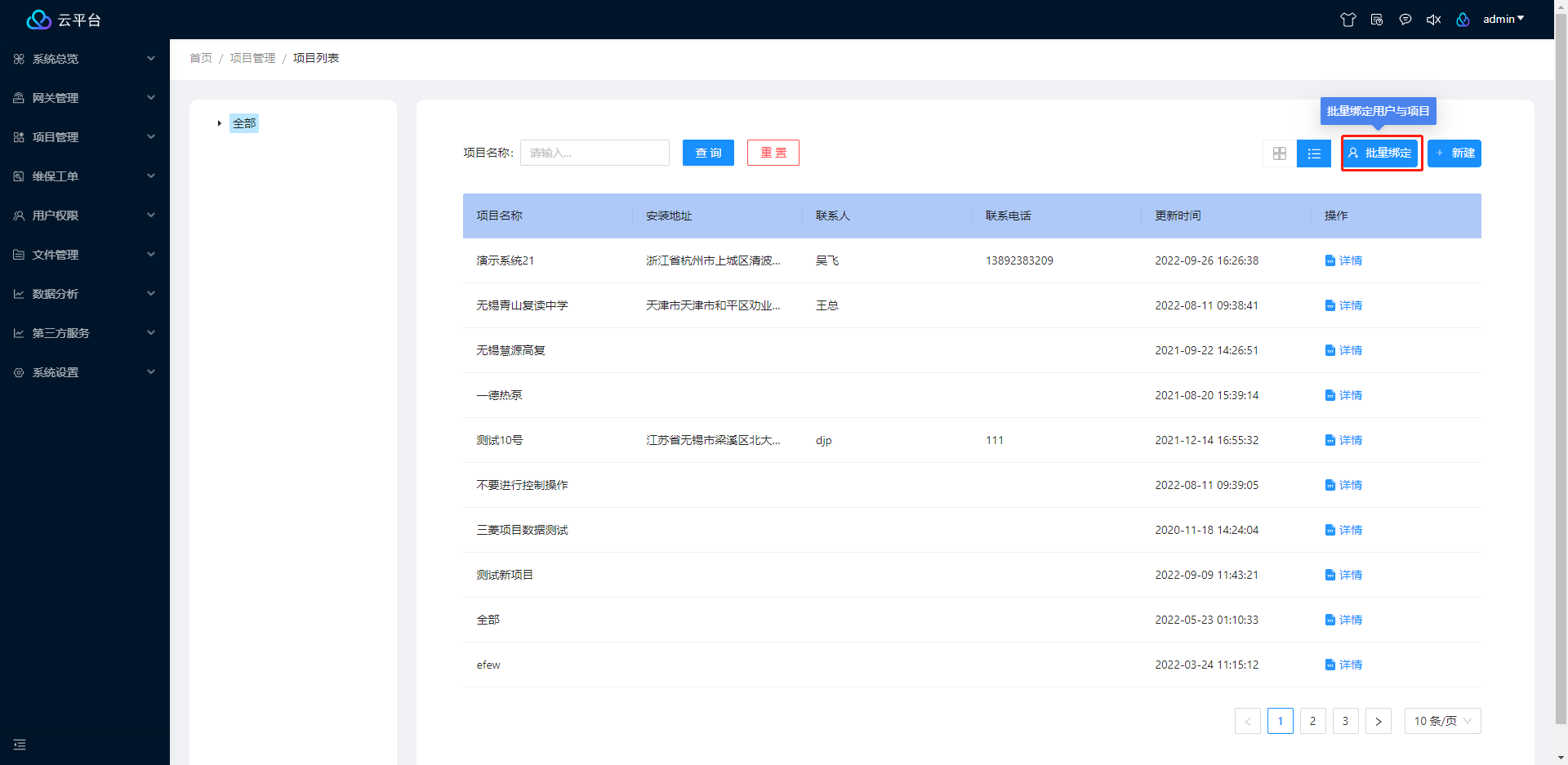
Task: Go to pagination page 2
Action: (x=1312, y=721)
